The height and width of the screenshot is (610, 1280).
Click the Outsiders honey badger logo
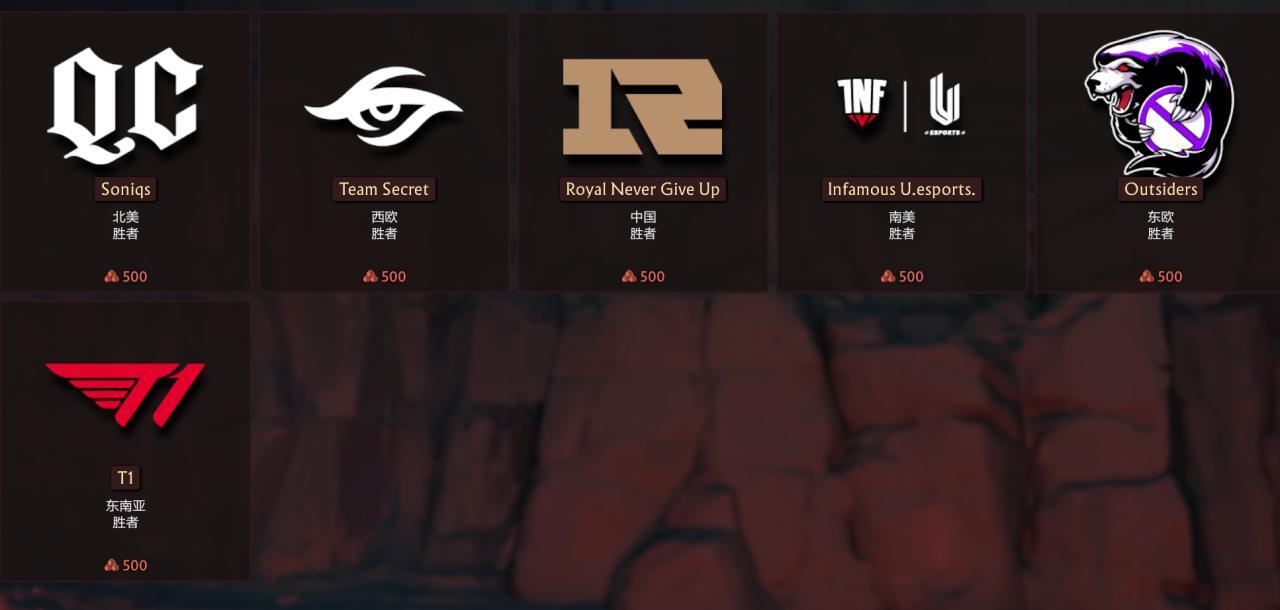pyautogui.click(x=1160, y=104)
